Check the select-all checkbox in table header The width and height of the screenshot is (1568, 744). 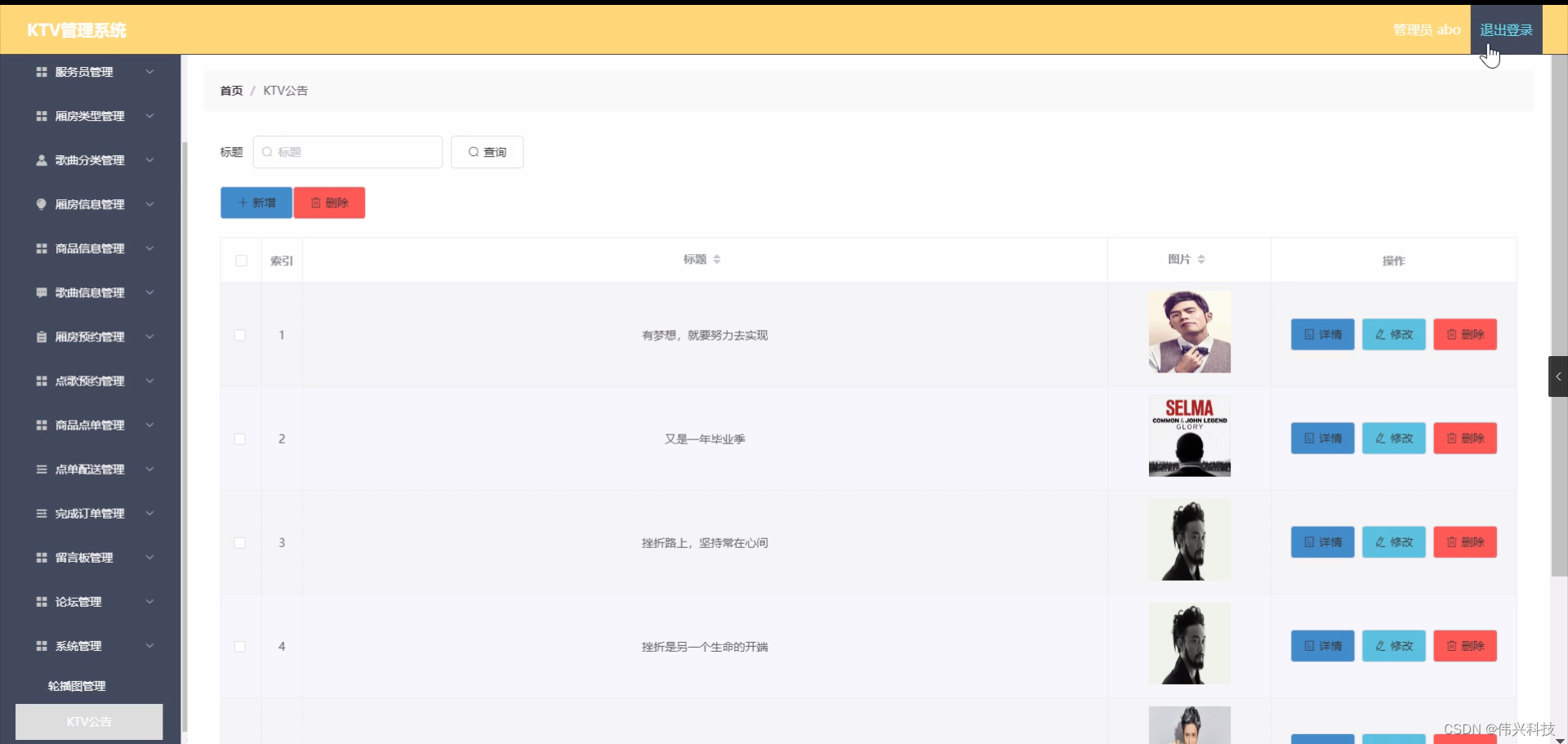point(241,261)
